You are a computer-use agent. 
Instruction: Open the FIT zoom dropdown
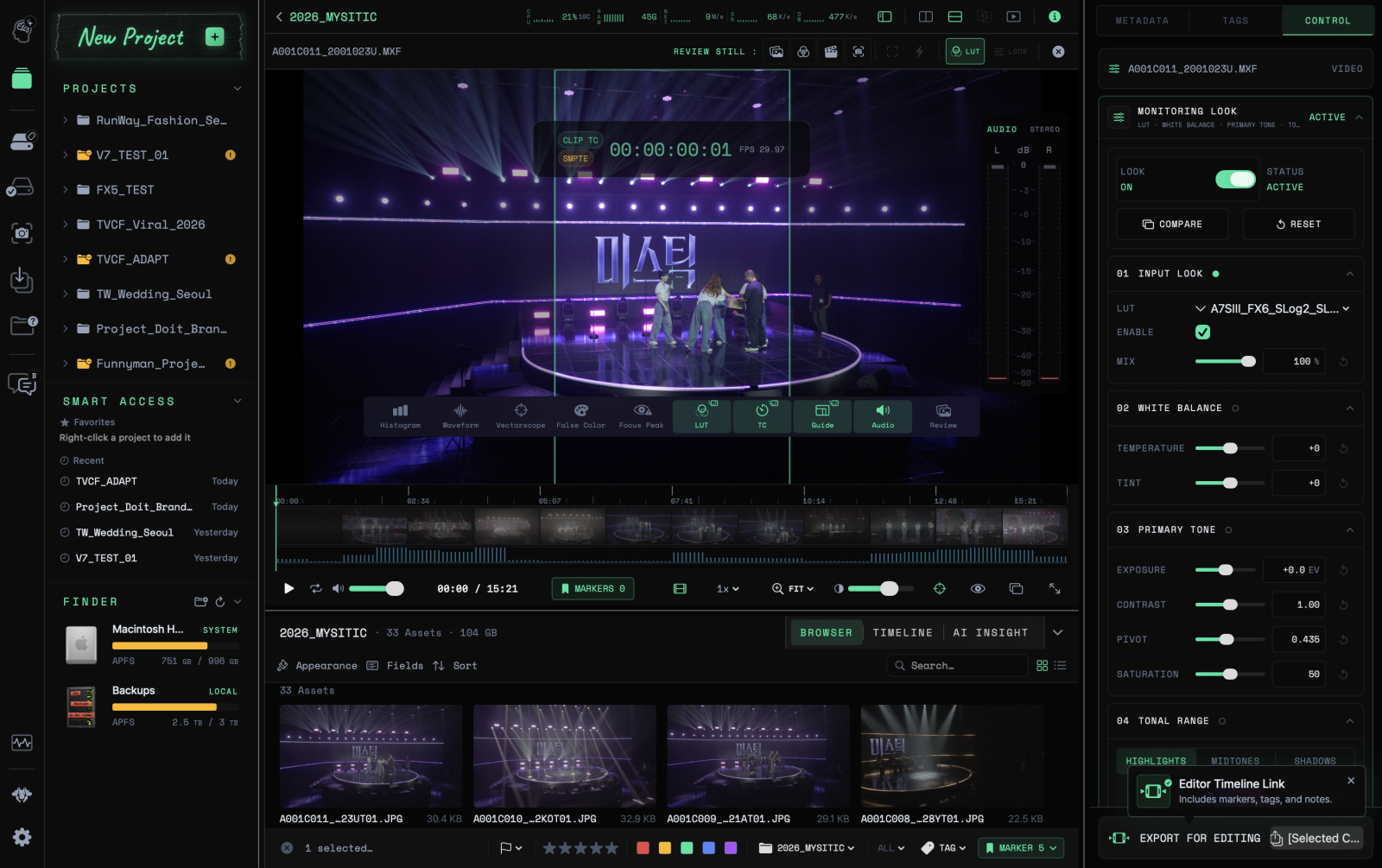(793, 588)
